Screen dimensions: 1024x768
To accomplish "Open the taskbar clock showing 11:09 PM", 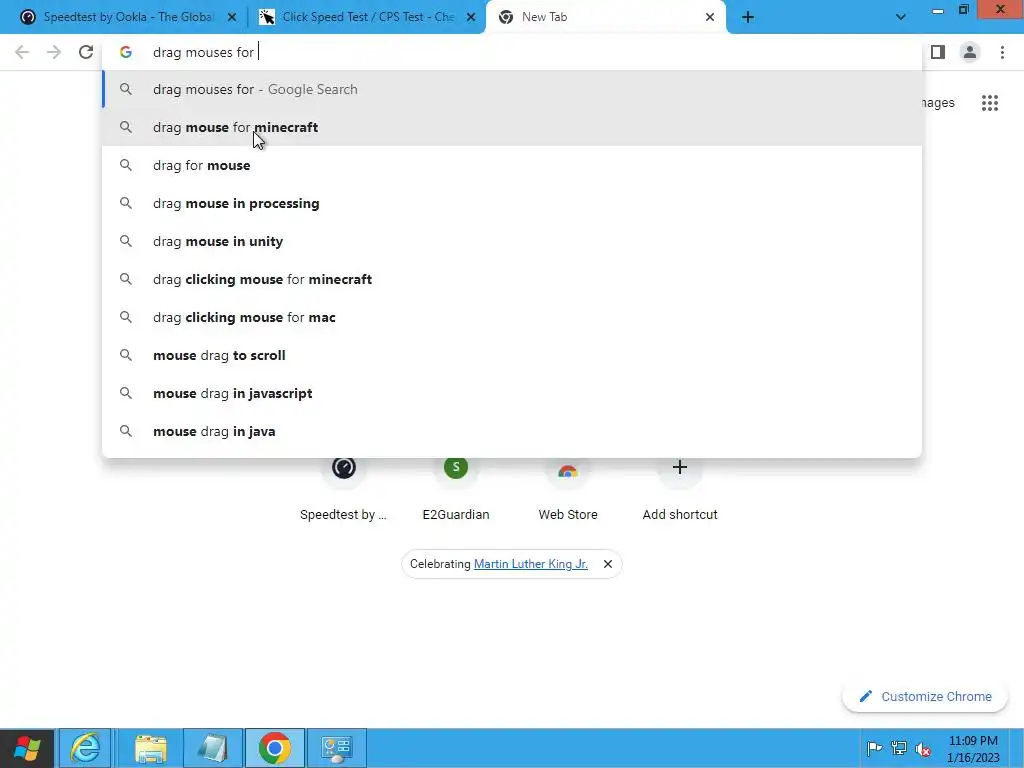I will pos(973,749).
